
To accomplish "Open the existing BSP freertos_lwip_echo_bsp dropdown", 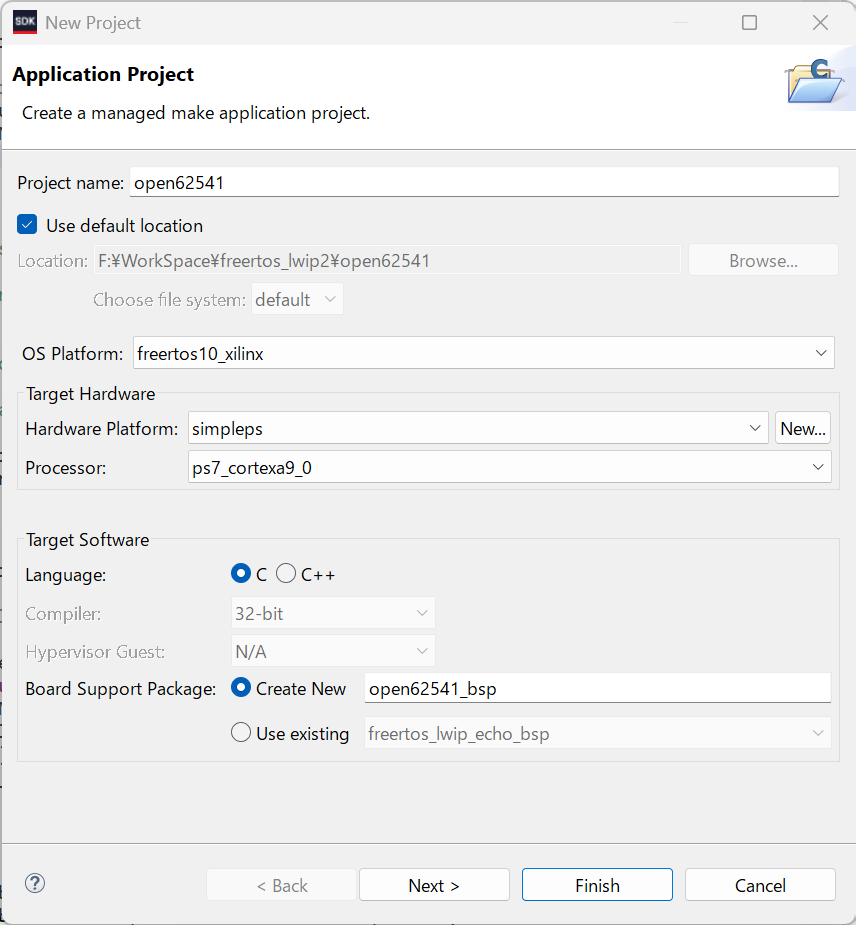I will point(597,733).
